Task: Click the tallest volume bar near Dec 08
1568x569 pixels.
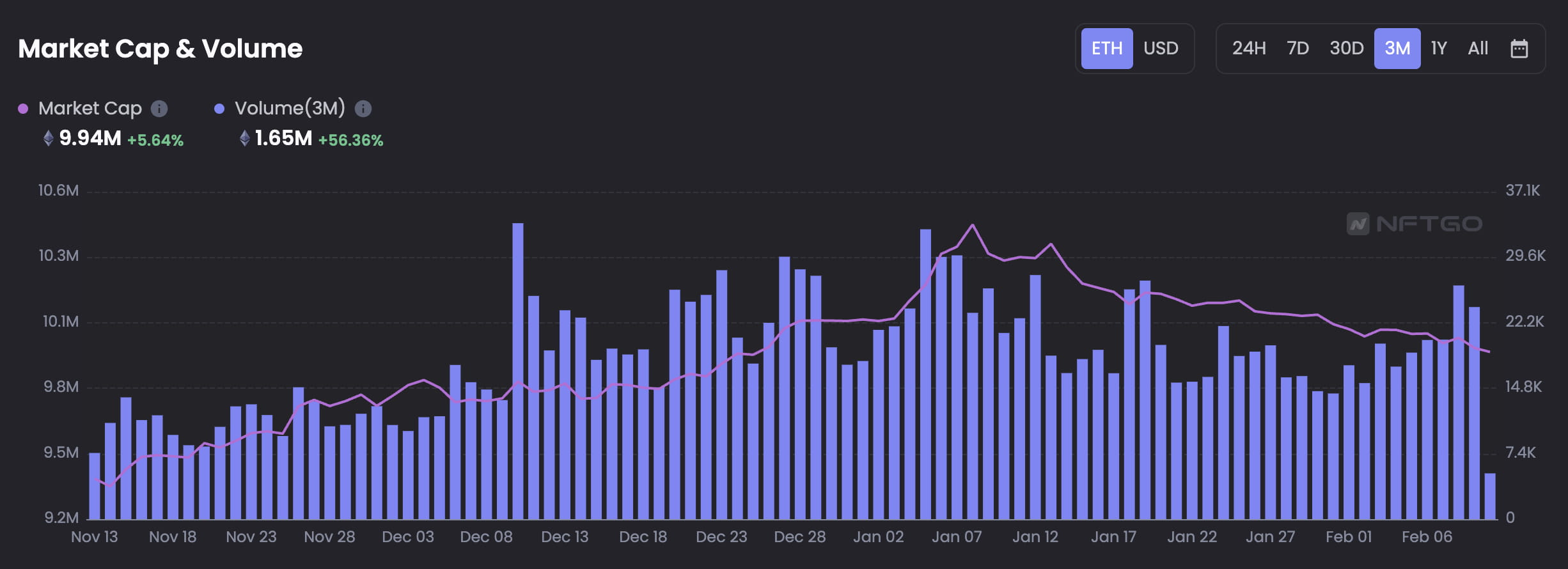Action: 518,371
